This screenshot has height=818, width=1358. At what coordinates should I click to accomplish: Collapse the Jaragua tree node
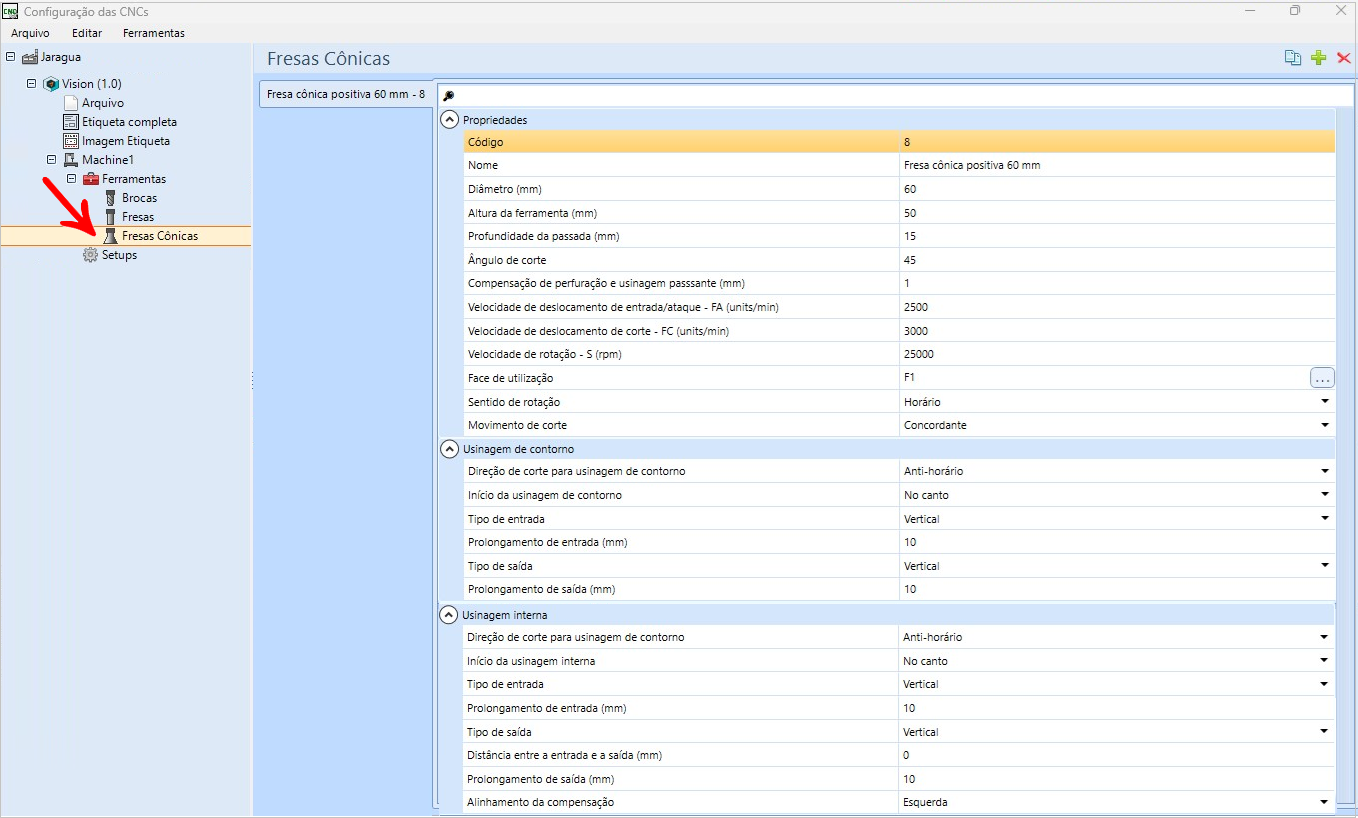[10, 57]
